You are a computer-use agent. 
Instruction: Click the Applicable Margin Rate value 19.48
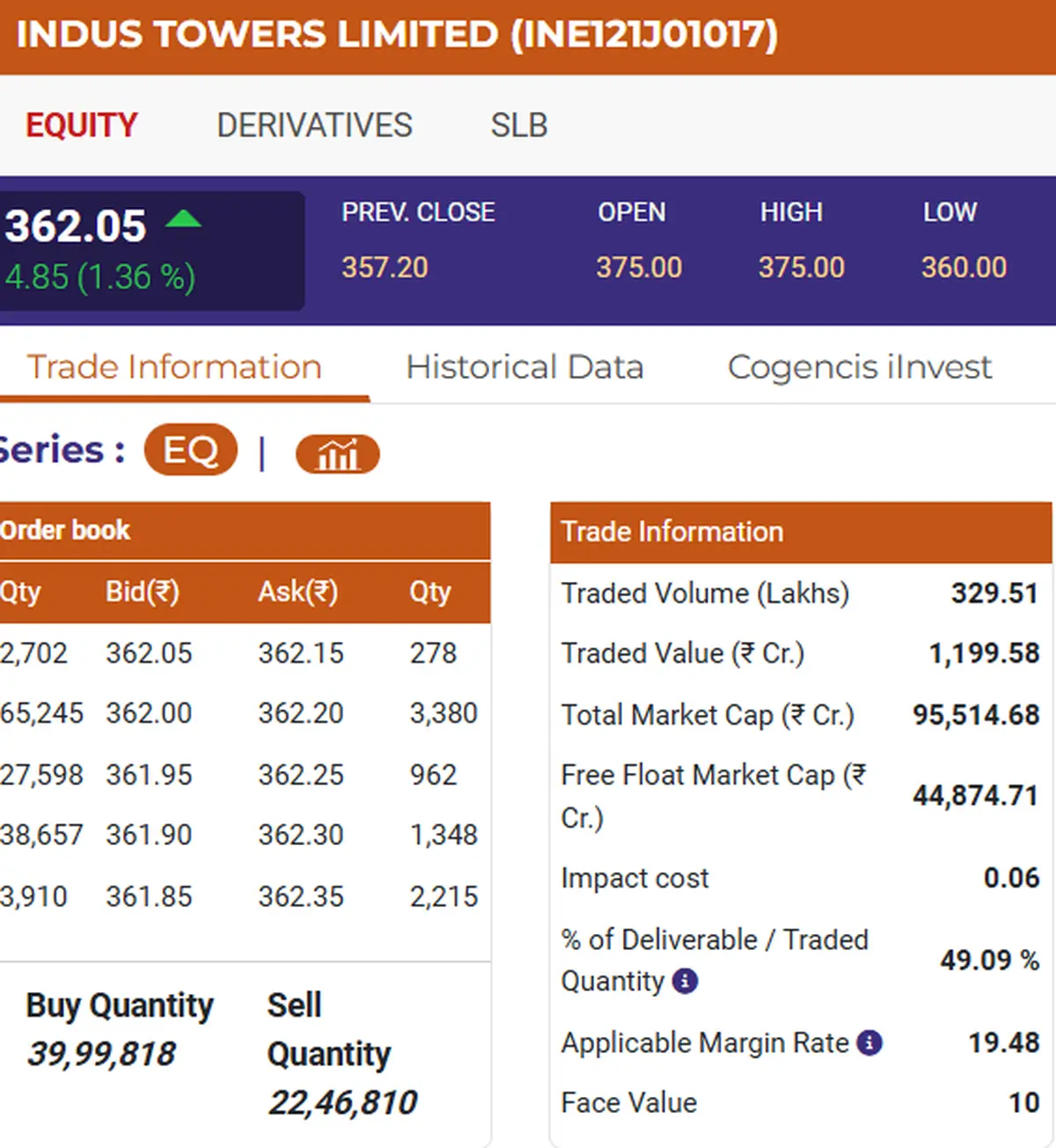pos(1004,1043)
